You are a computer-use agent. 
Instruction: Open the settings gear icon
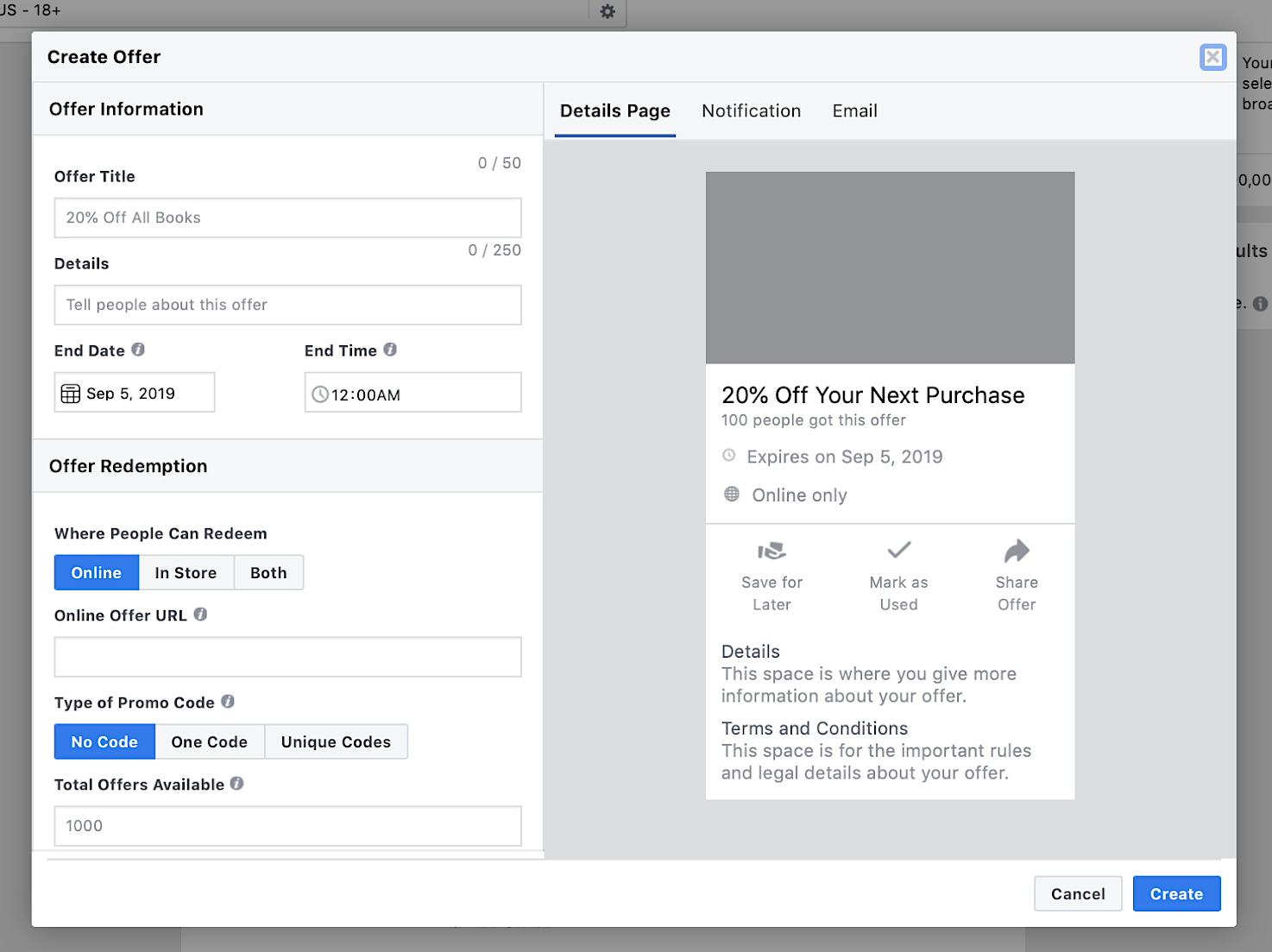coord(608,11)
